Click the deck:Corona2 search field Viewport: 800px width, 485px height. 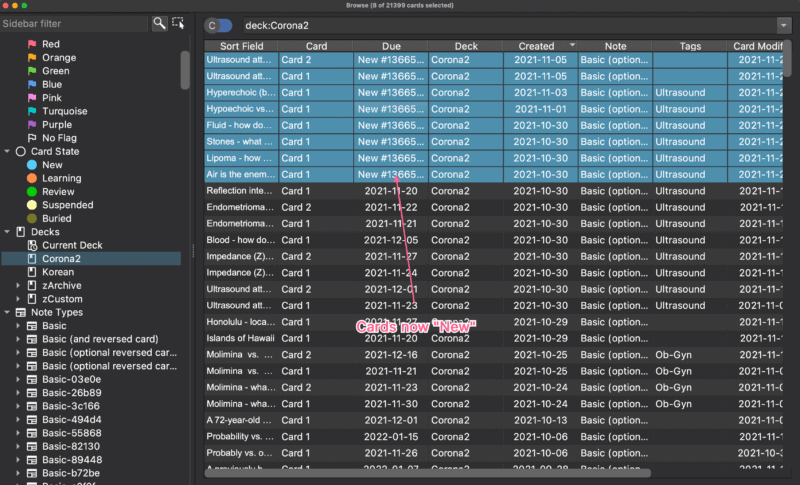point(509,25)
